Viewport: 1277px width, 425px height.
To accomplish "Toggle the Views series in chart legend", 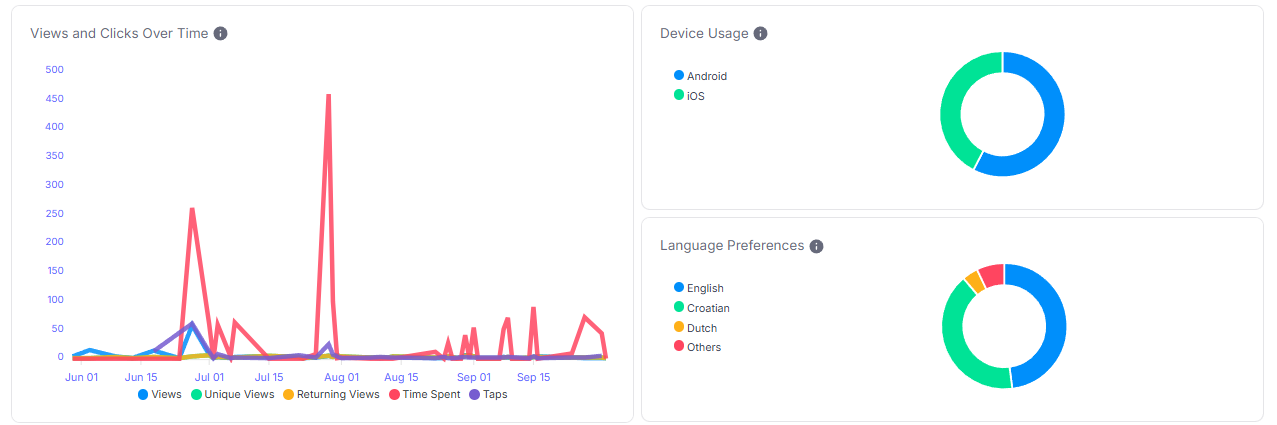I will click(159, 394).
